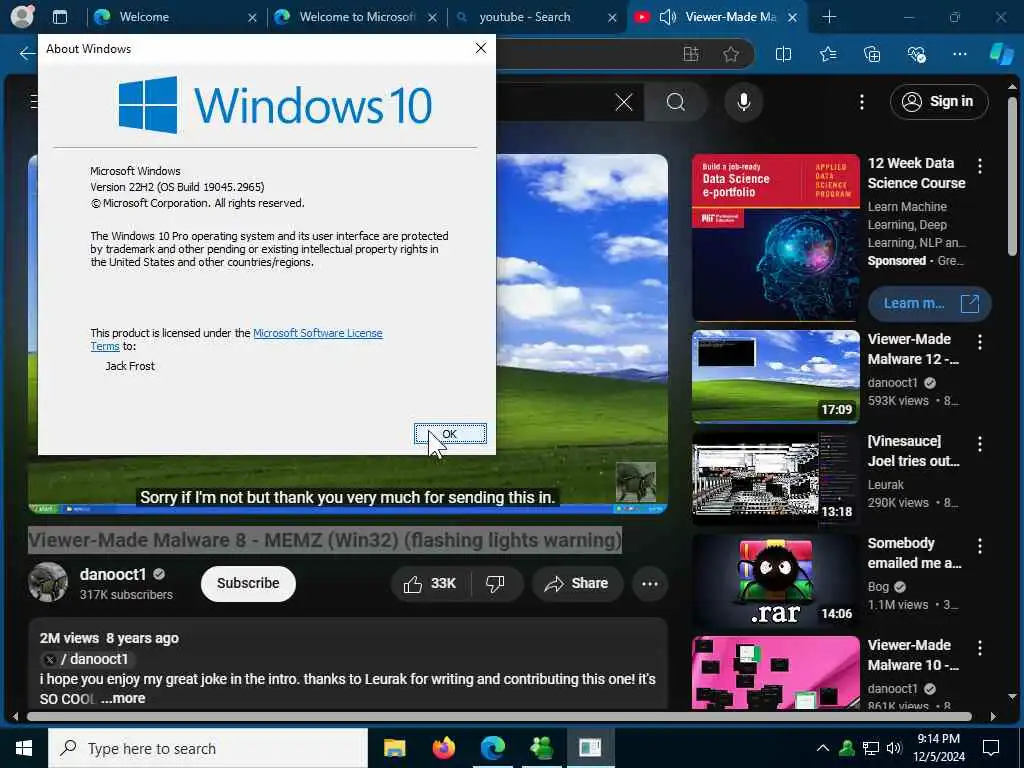1024x768 pixels.
Task: Open a new Edge tab
Action: (829, 17)
